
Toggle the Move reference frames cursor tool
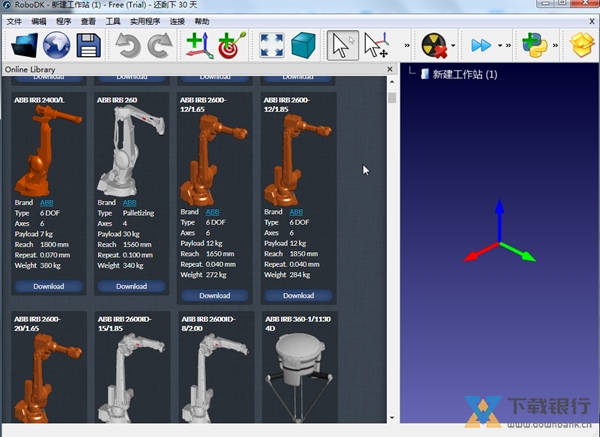point(376,44)
